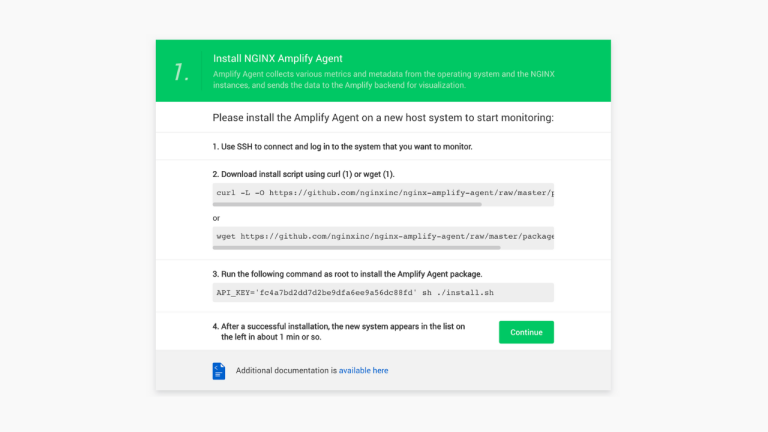Click 'Additional documentation is' text

pyautogui.click(x=286, y=371)
